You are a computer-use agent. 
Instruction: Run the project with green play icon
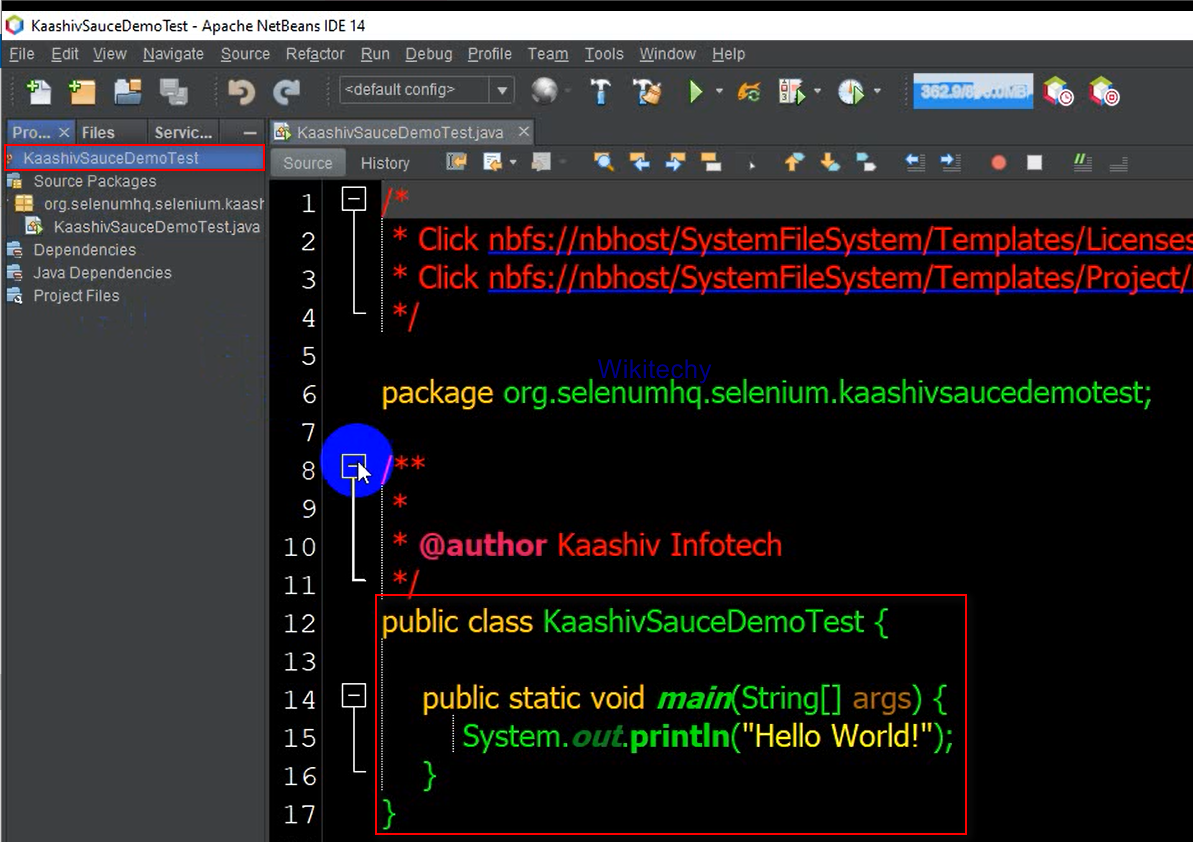pos(696,92)
